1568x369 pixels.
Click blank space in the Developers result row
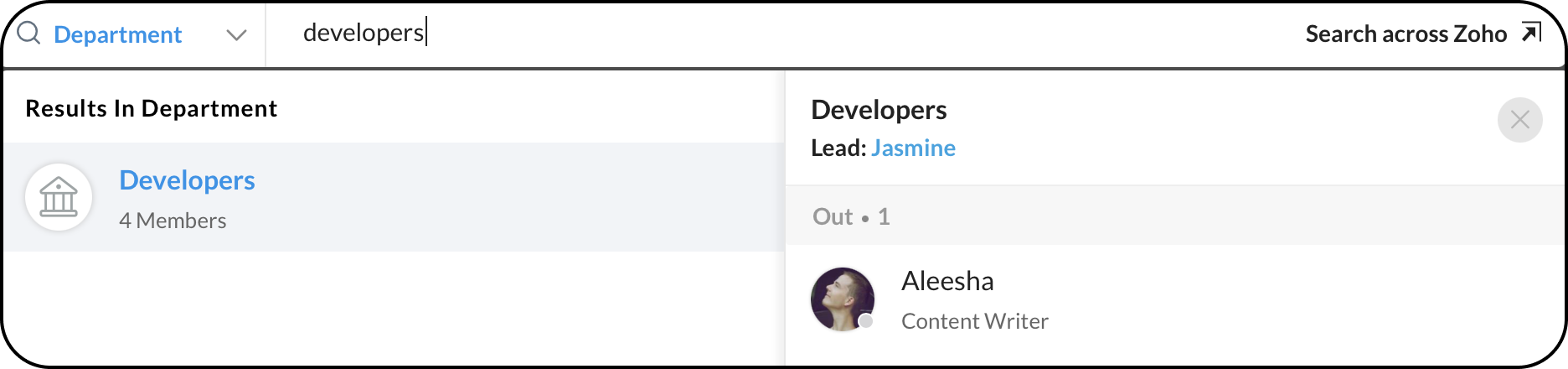(519, 198)
